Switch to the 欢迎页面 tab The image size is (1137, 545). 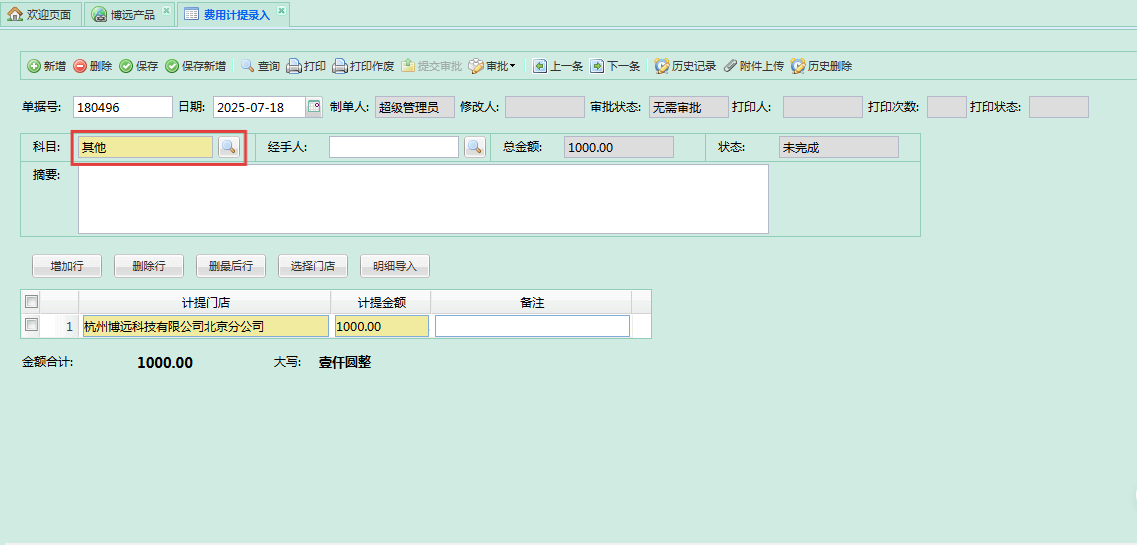tap(41, 14)
